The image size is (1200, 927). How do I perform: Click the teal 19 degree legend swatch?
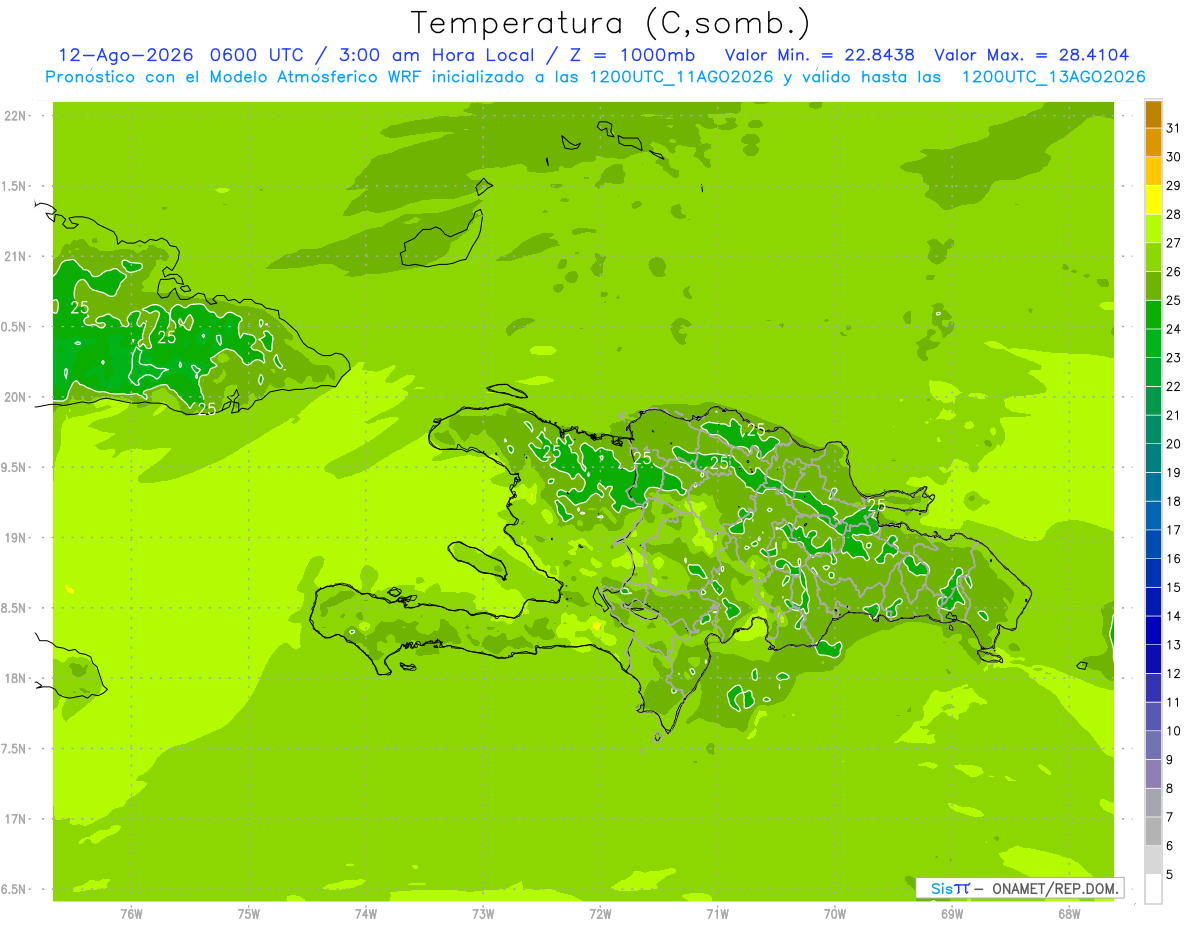click(1153, 459)
